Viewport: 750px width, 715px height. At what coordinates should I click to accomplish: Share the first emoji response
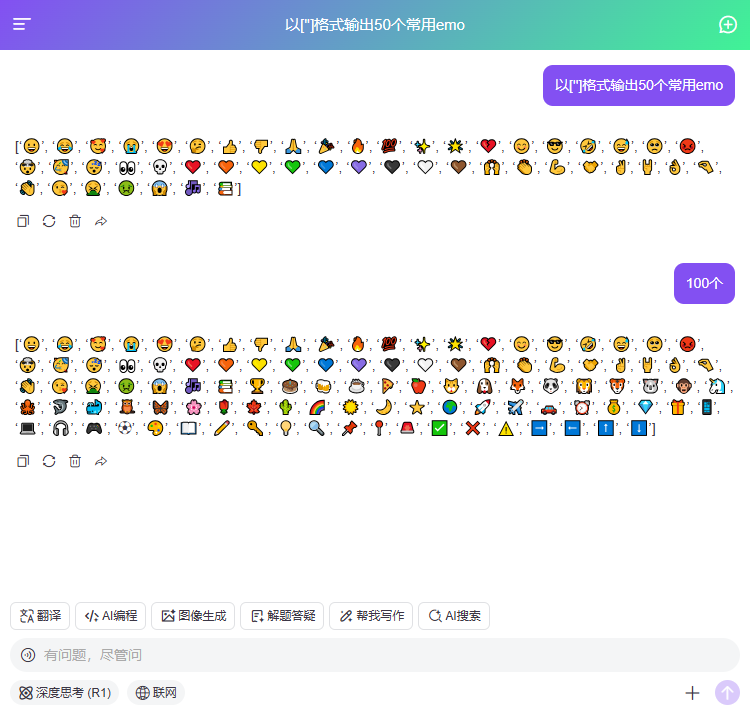101,221
